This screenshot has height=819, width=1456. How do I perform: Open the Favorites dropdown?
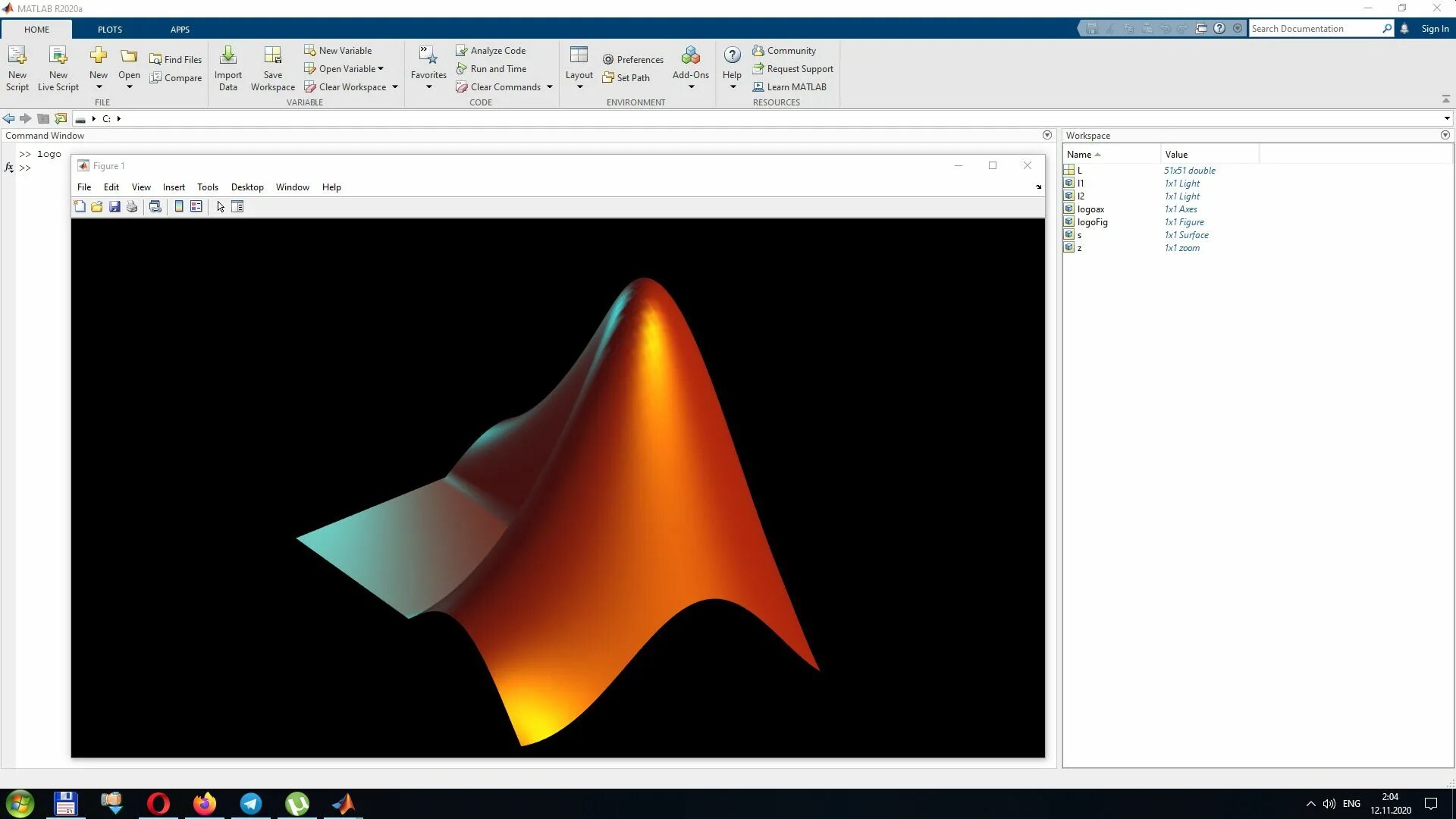pos(428,87)
